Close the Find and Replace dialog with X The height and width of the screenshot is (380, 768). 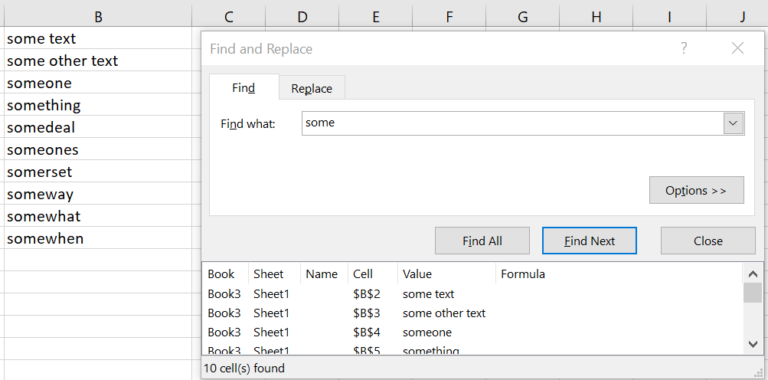pos(737,48)
